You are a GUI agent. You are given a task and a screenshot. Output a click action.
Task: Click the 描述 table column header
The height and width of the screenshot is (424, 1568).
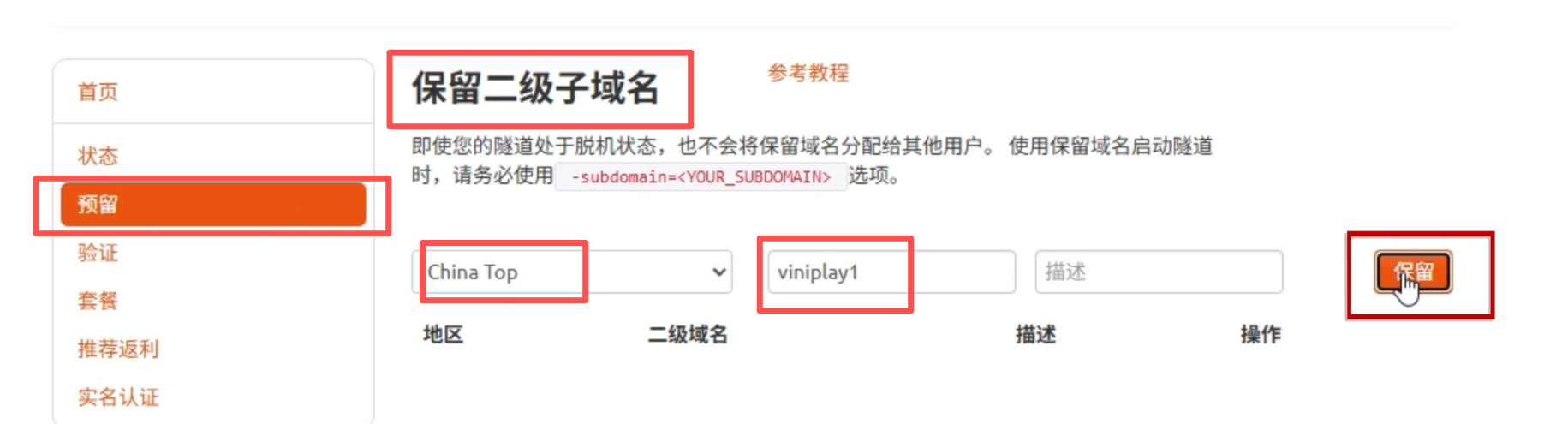tap(1035, 334)
